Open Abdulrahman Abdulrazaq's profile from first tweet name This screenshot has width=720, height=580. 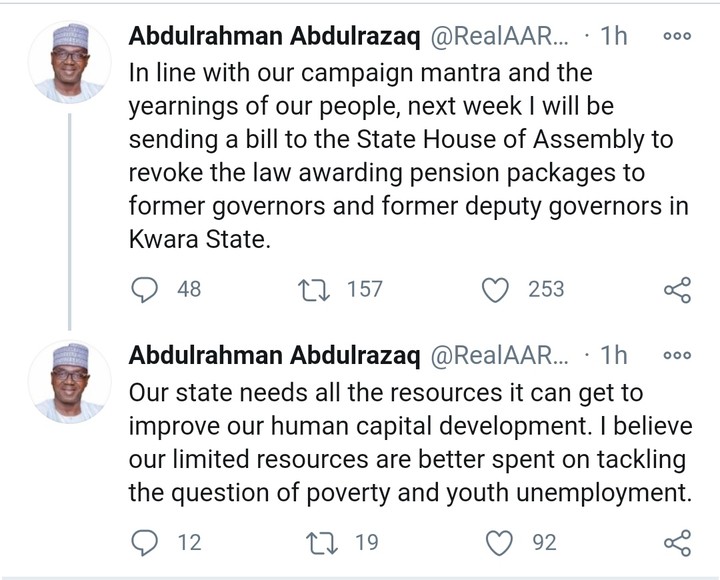[x=275, y=37]
